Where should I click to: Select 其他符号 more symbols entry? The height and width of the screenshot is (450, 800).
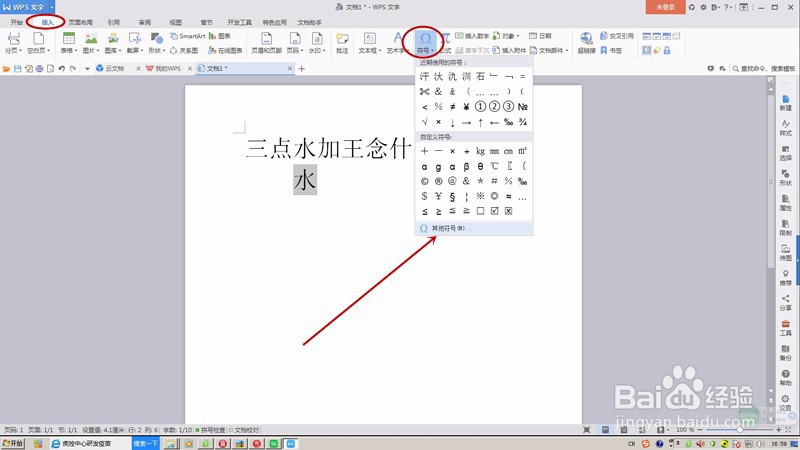(474, 229)
